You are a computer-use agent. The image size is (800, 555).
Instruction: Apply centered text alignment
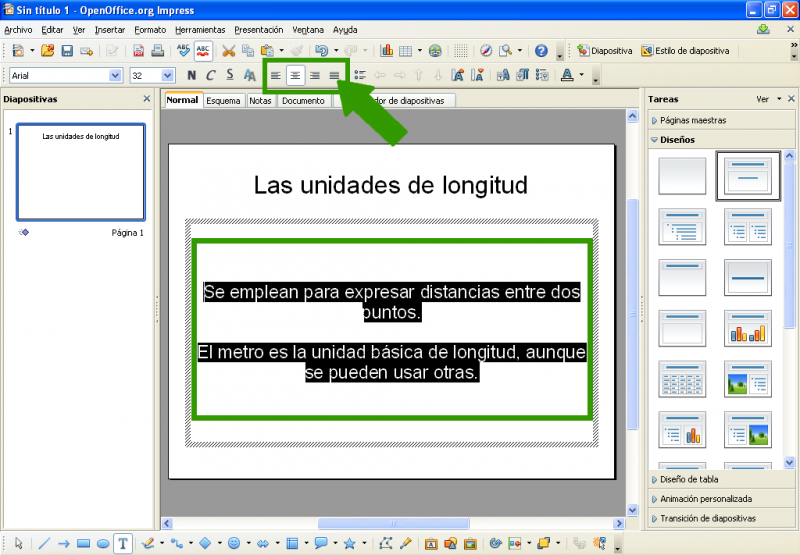point(295,75)
